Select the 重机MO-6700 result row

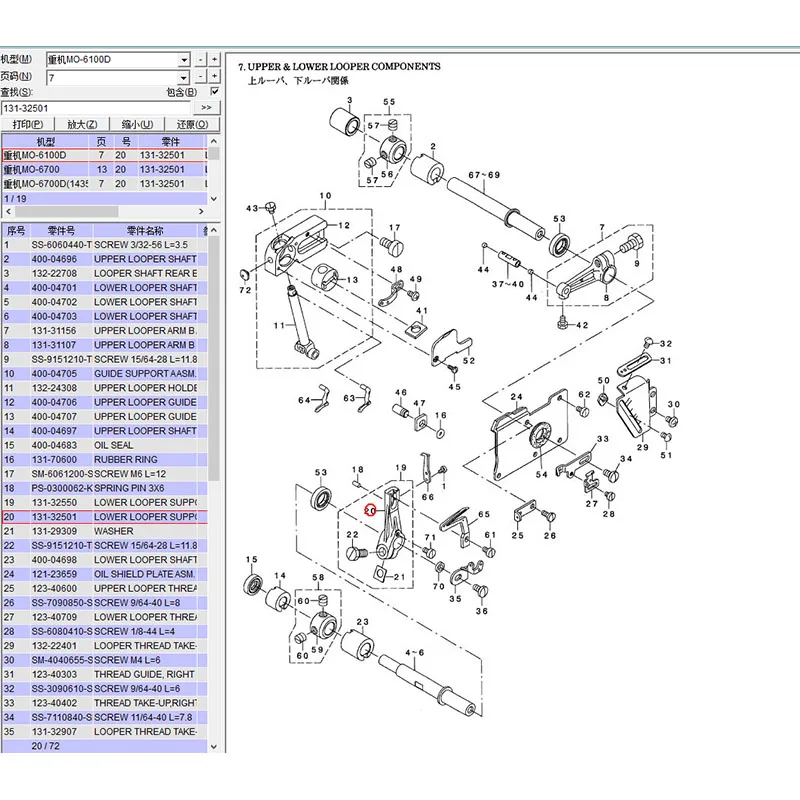104,169
